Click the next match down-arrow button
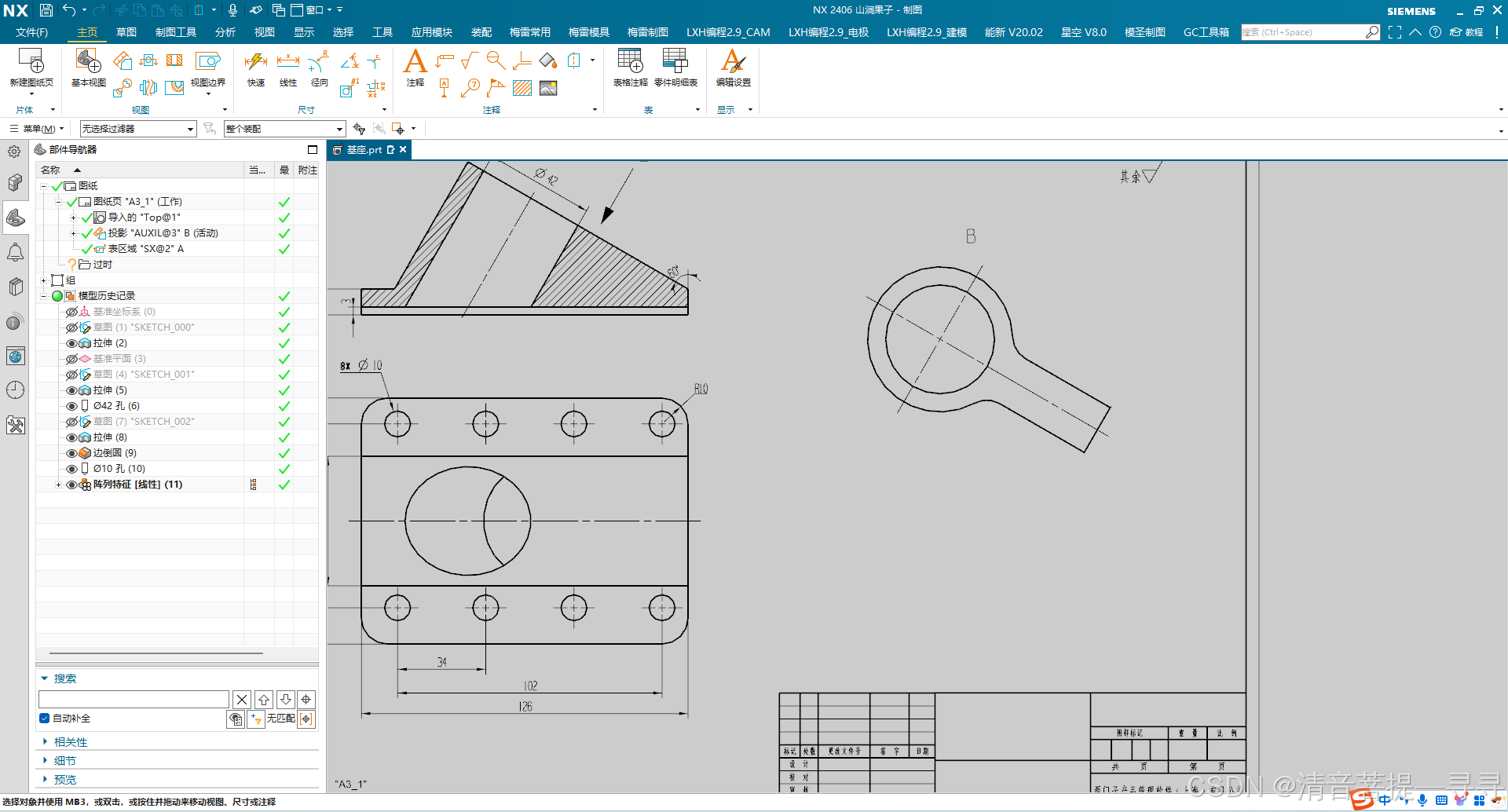This screenshot has width=1508, height=812. [286, 699]
